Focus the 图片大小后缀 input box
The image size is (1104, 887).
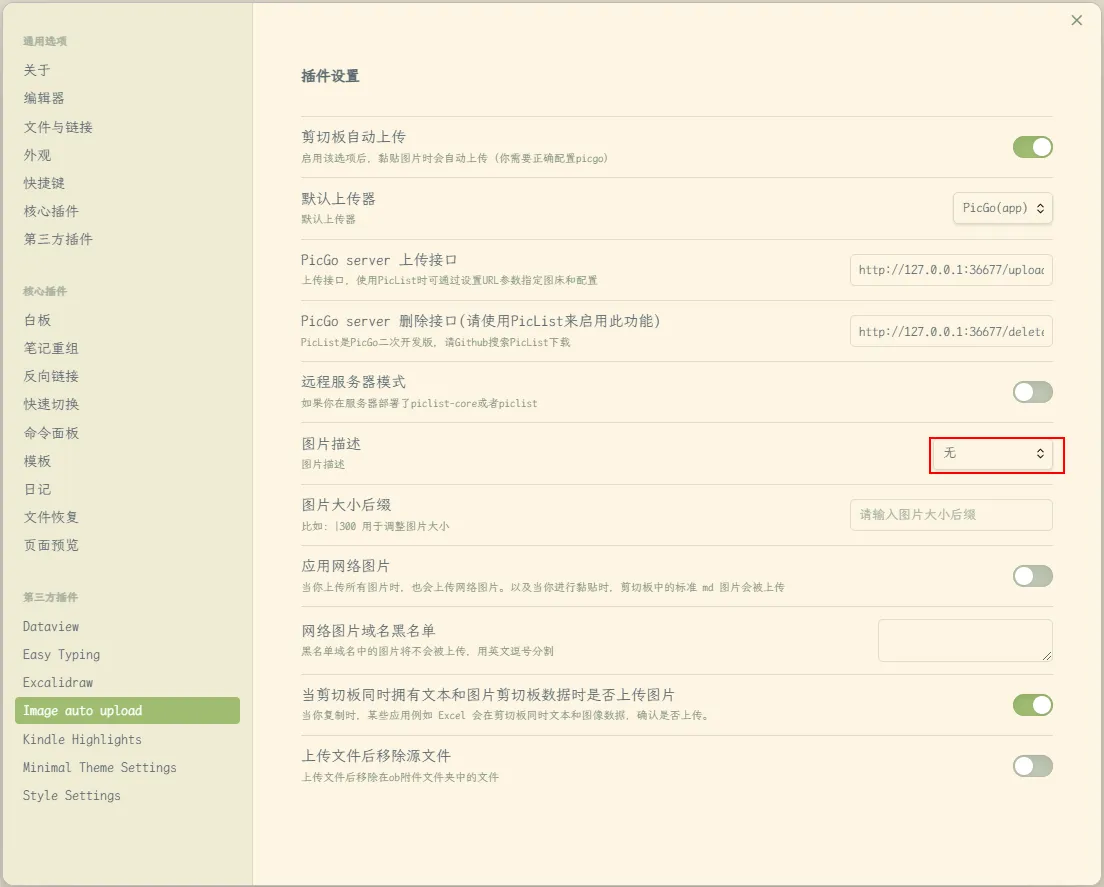(951, 515)
